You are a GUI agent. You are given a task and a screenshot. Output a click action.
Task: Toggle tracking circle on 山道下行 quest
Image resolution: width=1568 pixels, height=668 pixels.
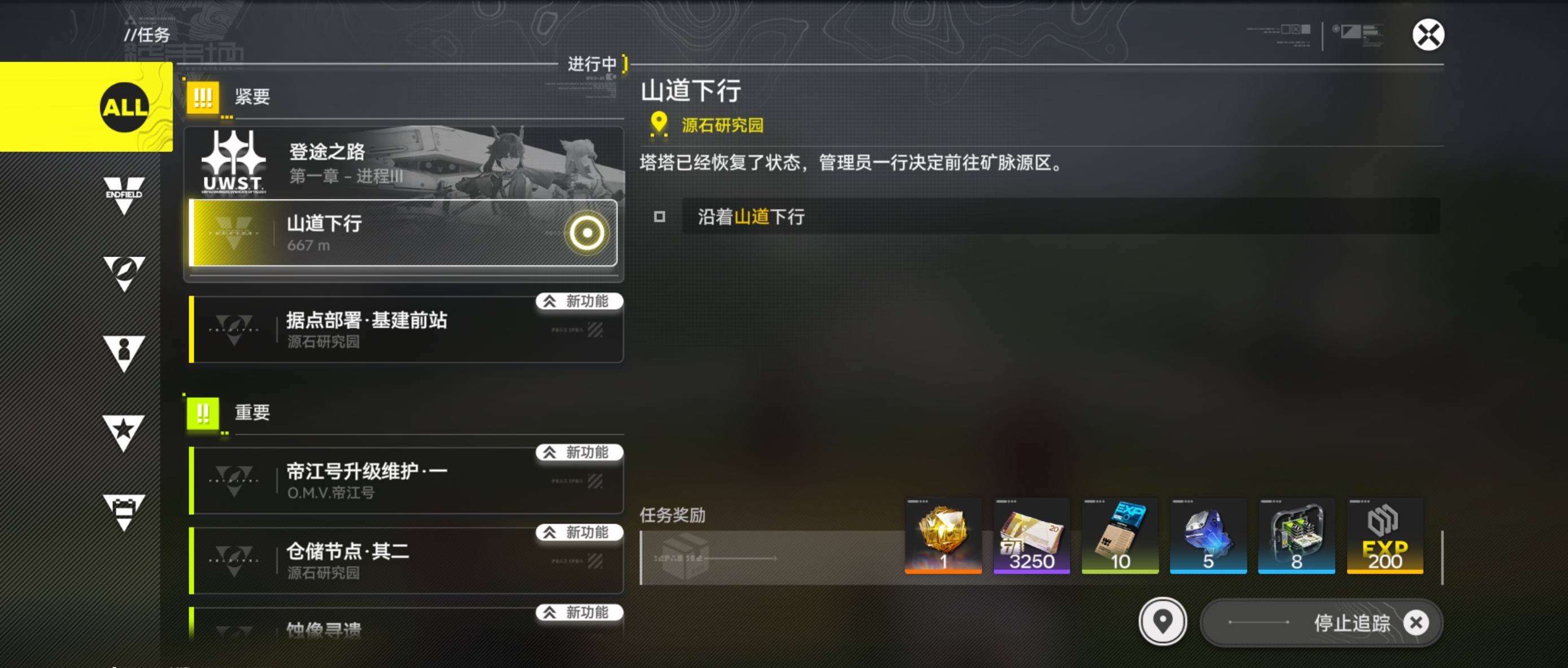(586, 233)
